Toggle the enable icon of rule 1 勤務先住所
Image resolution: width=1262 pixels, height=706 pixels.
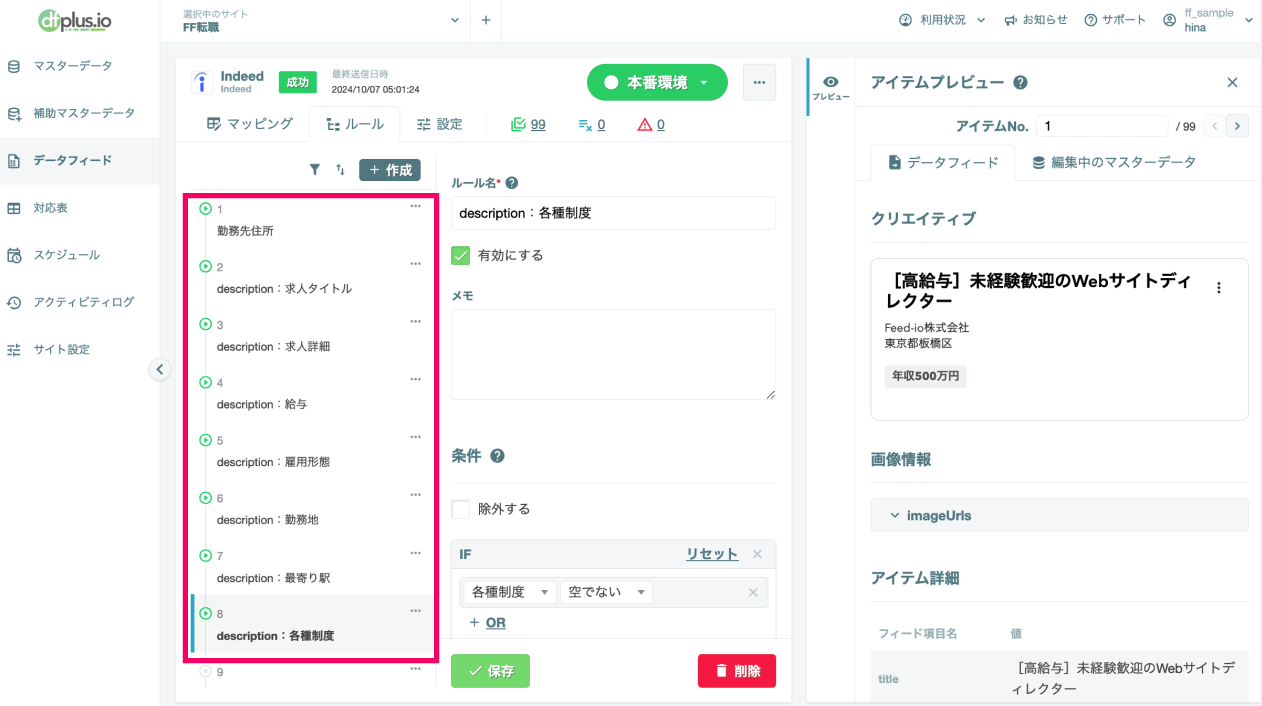206,209
